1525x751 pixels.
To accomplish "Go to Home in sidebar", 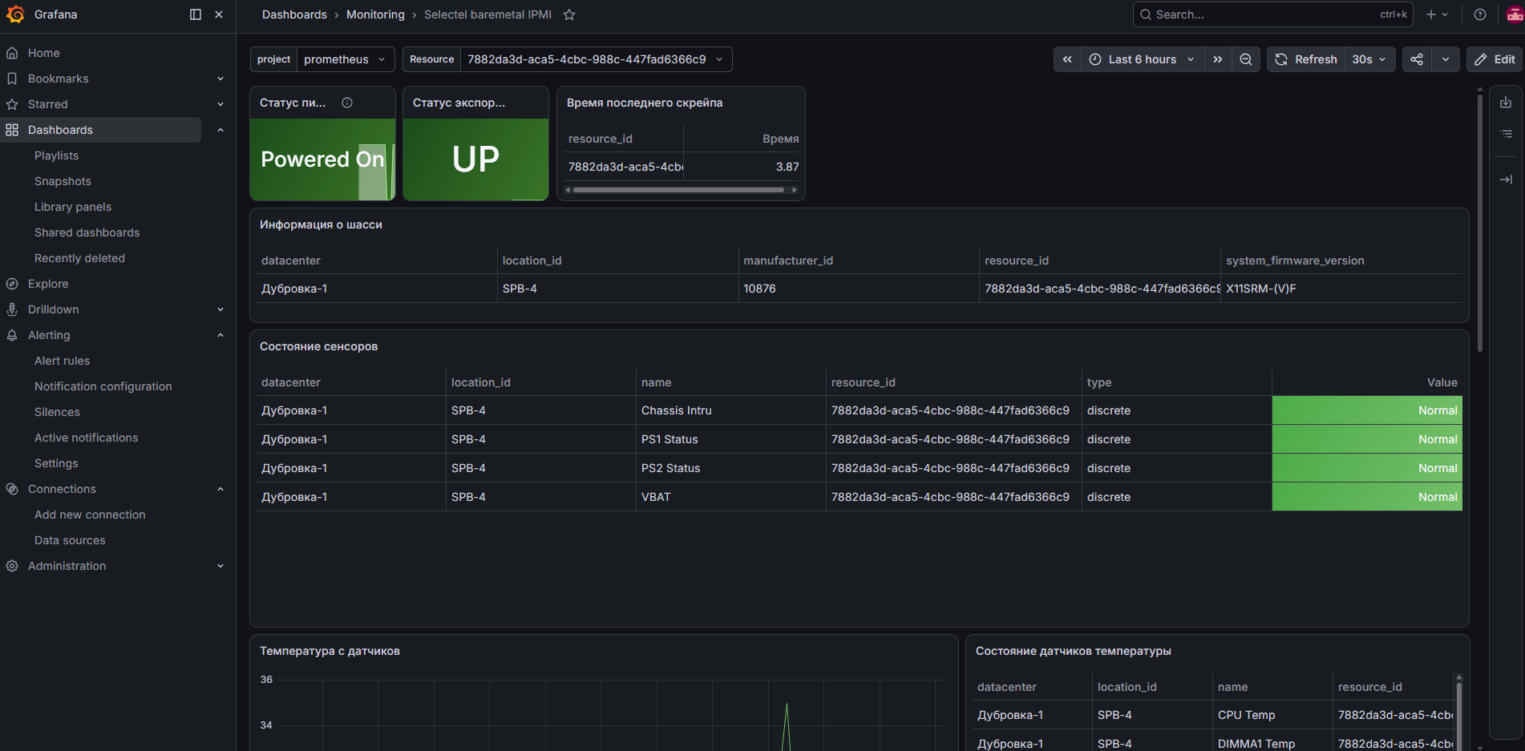I will (44, 53).
